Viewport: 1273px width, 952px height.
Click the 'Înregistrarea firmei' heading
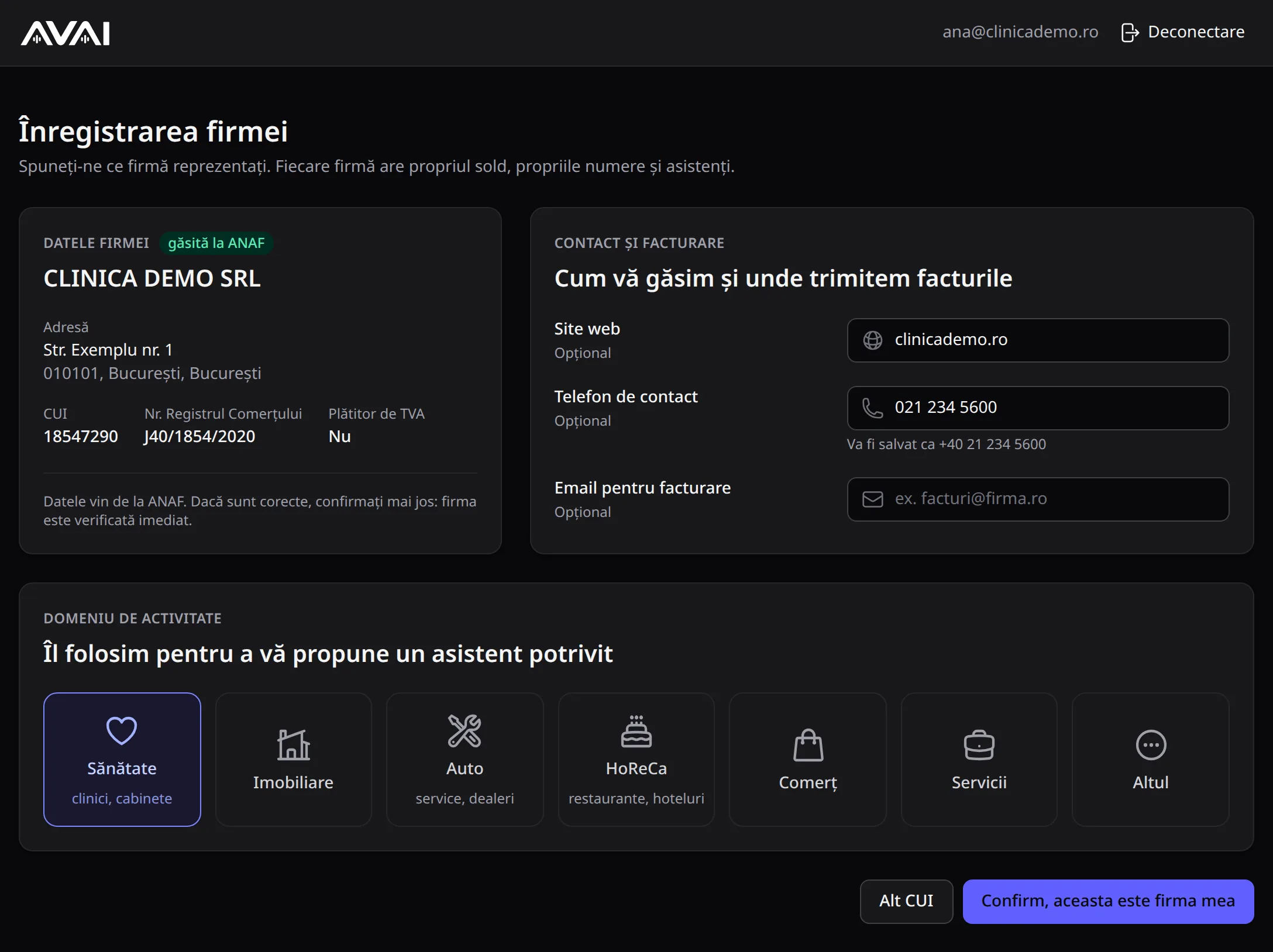point(153,131)
